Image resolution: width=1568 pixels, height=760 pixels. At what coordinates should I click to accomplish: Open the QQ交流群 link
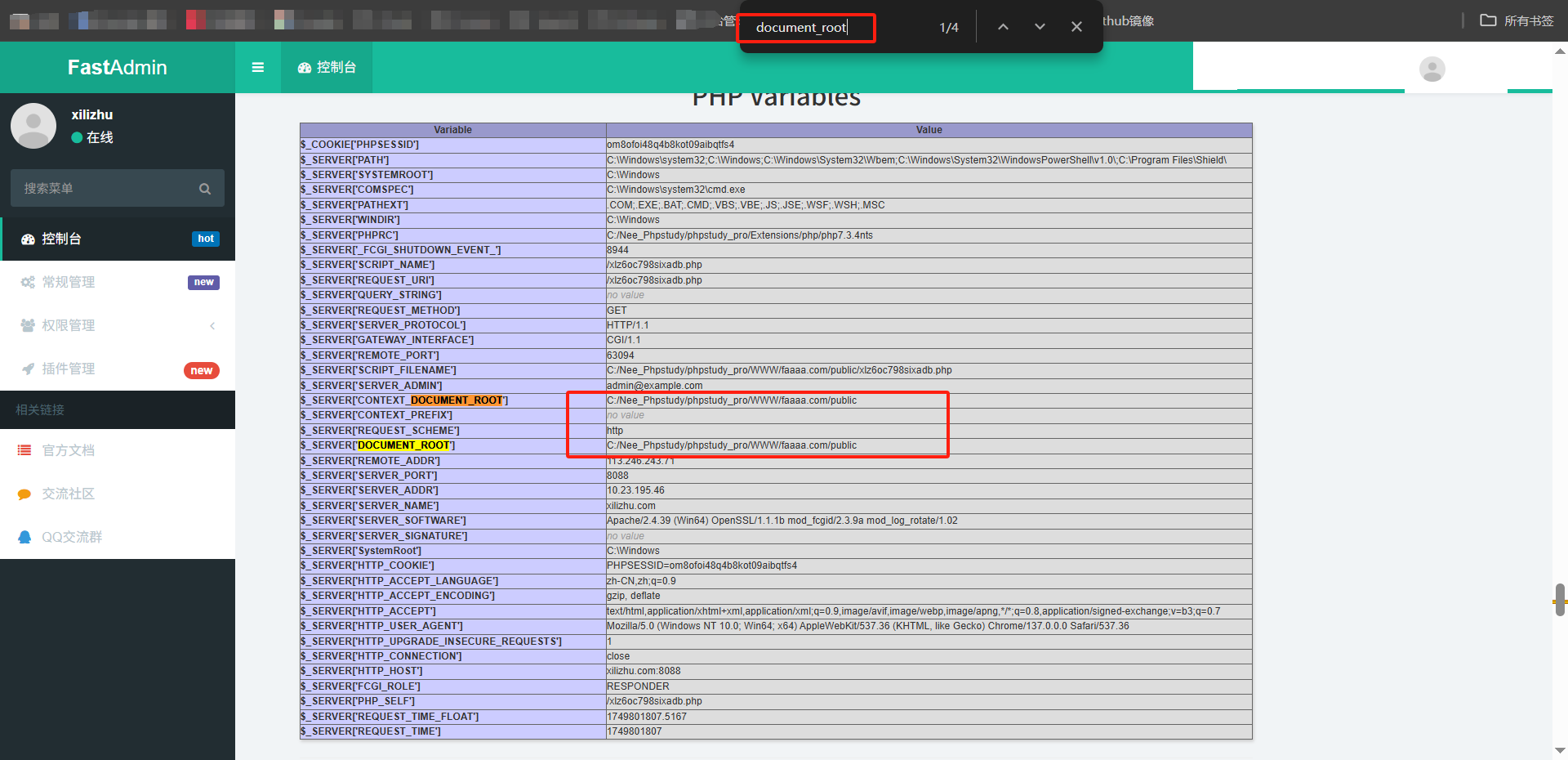coord(118,537)
